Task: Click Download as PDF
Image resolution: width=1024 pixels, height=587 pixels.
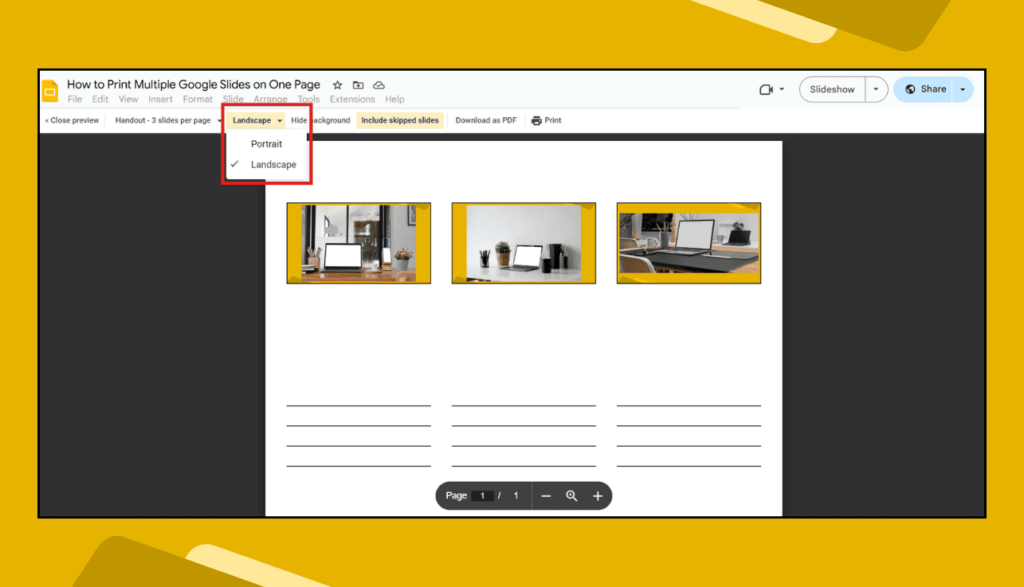Action: tap(486, 120)
